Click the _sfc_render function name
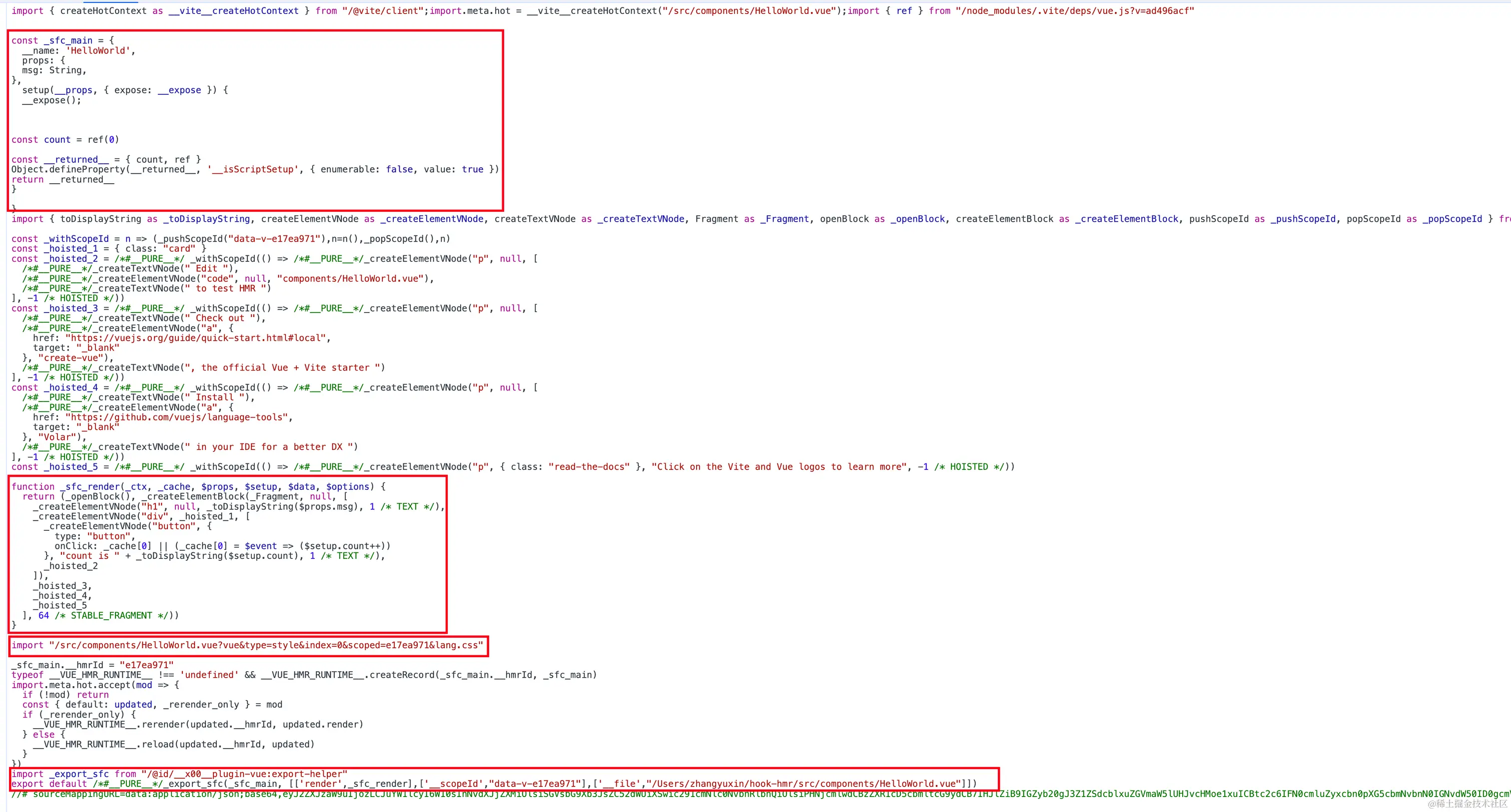 (90, 486)
